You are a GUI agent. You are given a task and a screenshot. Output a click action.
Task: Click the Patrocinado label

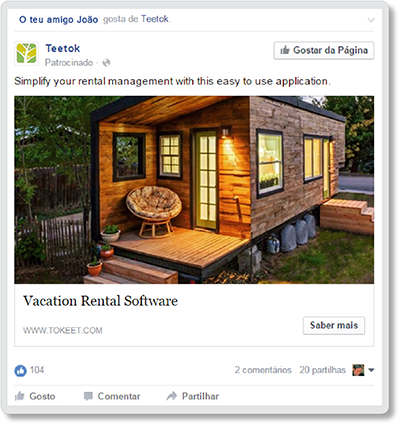tap(69, 63)
